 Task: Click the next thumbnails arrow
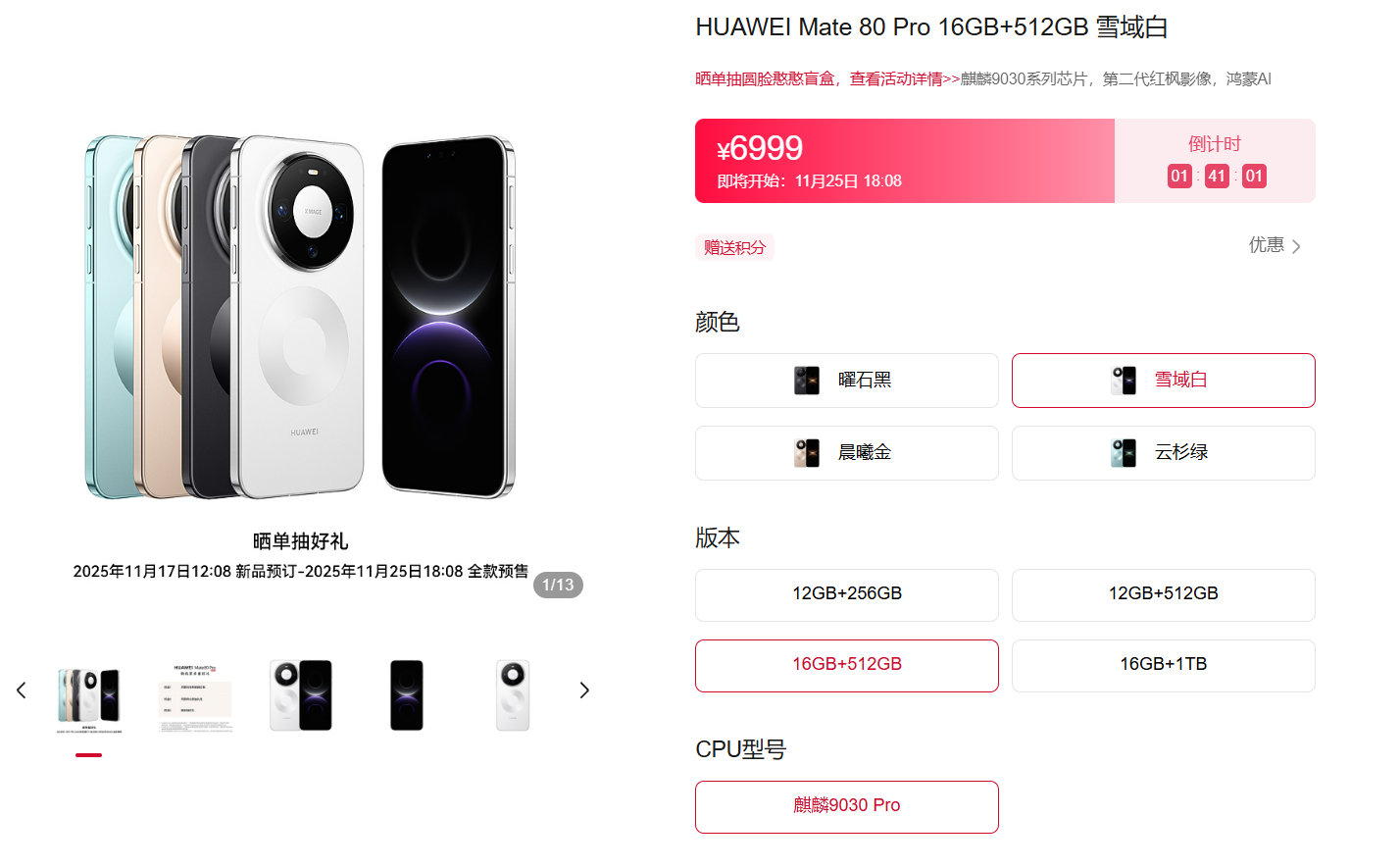[584, 690]
